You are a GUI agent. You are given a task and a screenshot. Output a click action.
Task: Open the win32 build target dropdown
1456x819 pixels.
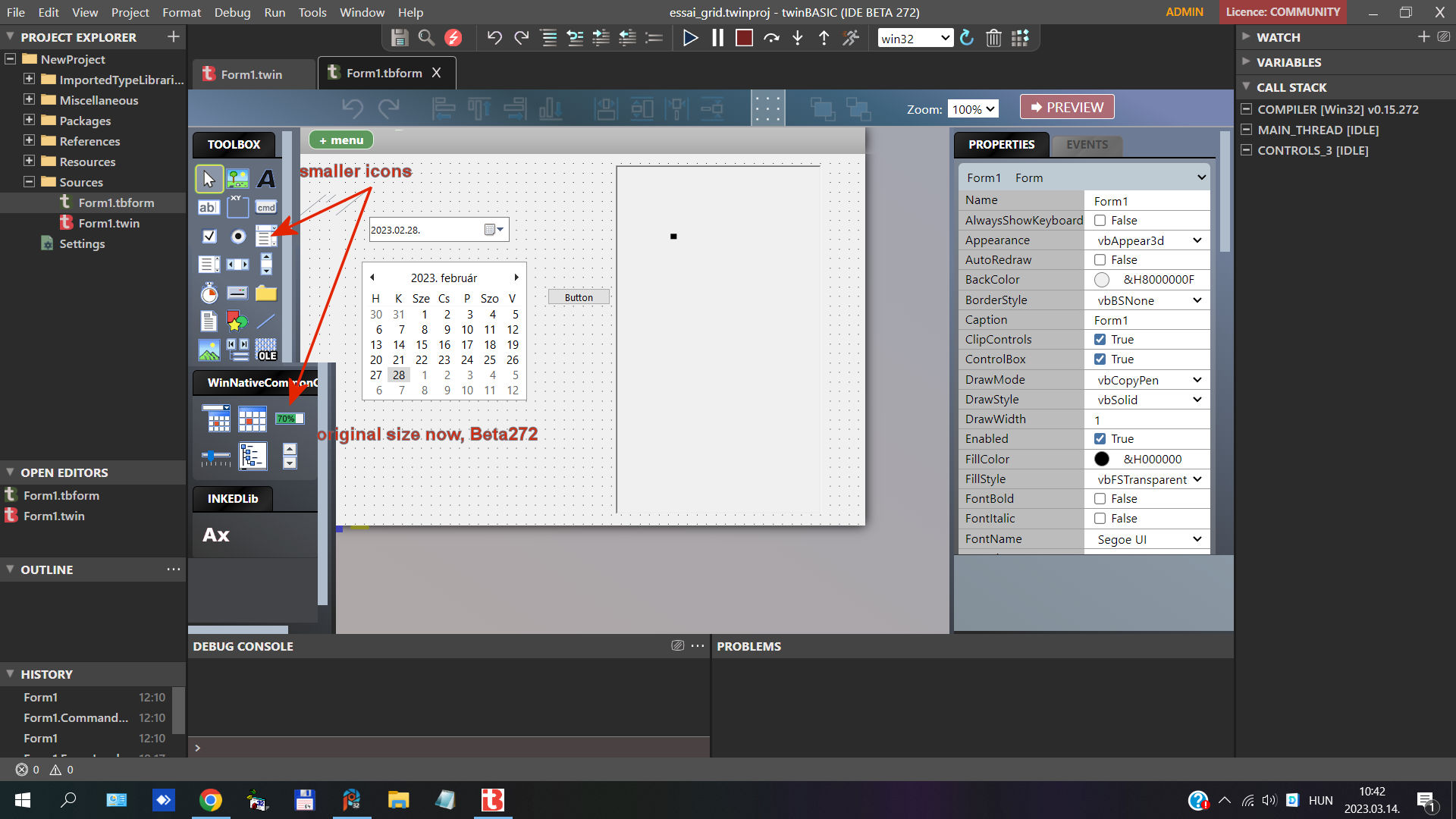click(915, 38)
